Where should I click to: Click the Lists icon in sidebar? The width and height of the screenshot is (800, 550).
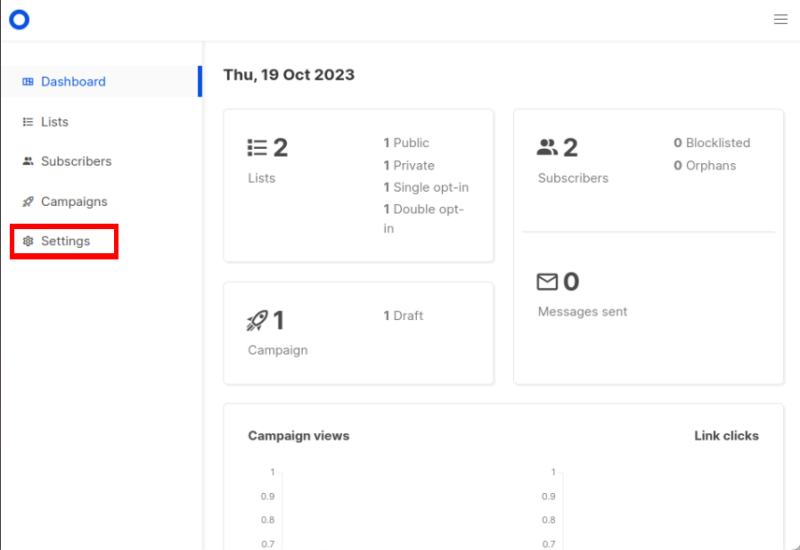(28, 122)
